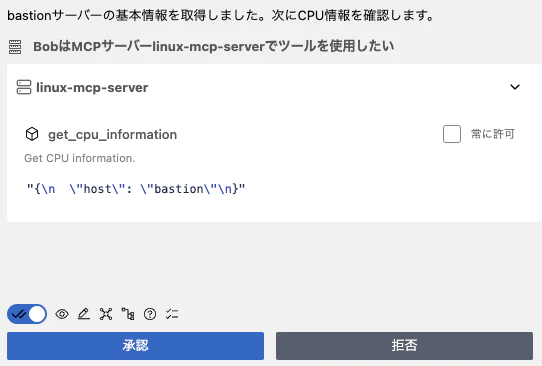The image size is (542, 366).
Task: Open the checklist icon in toolbar
Action: pyautogui.click(x=172, y=314)
